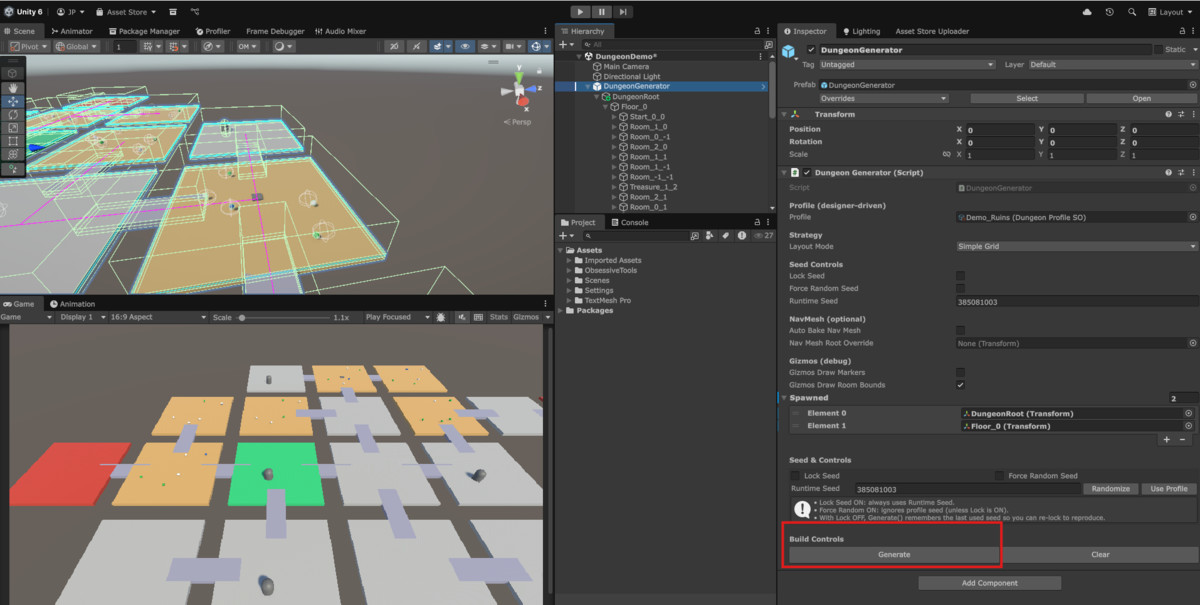Click the Play button to enter play mode
Viewport: 1200px width, 605px height.
(x=581, y=12)
